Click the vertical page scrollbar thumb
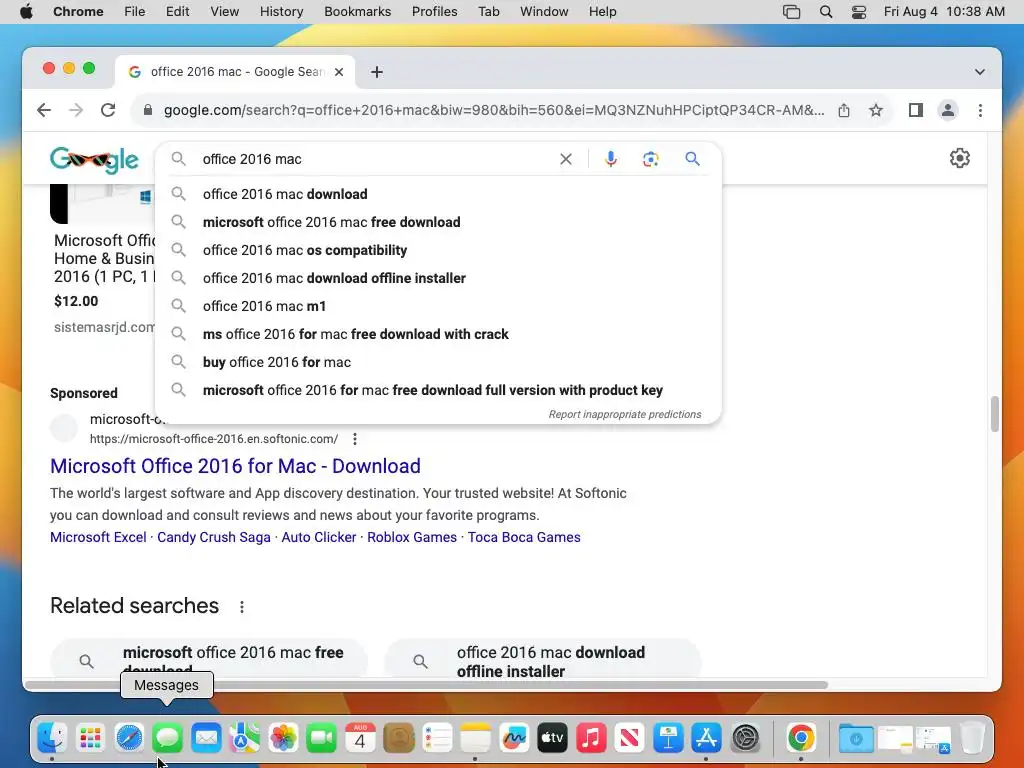 point(994,413)
